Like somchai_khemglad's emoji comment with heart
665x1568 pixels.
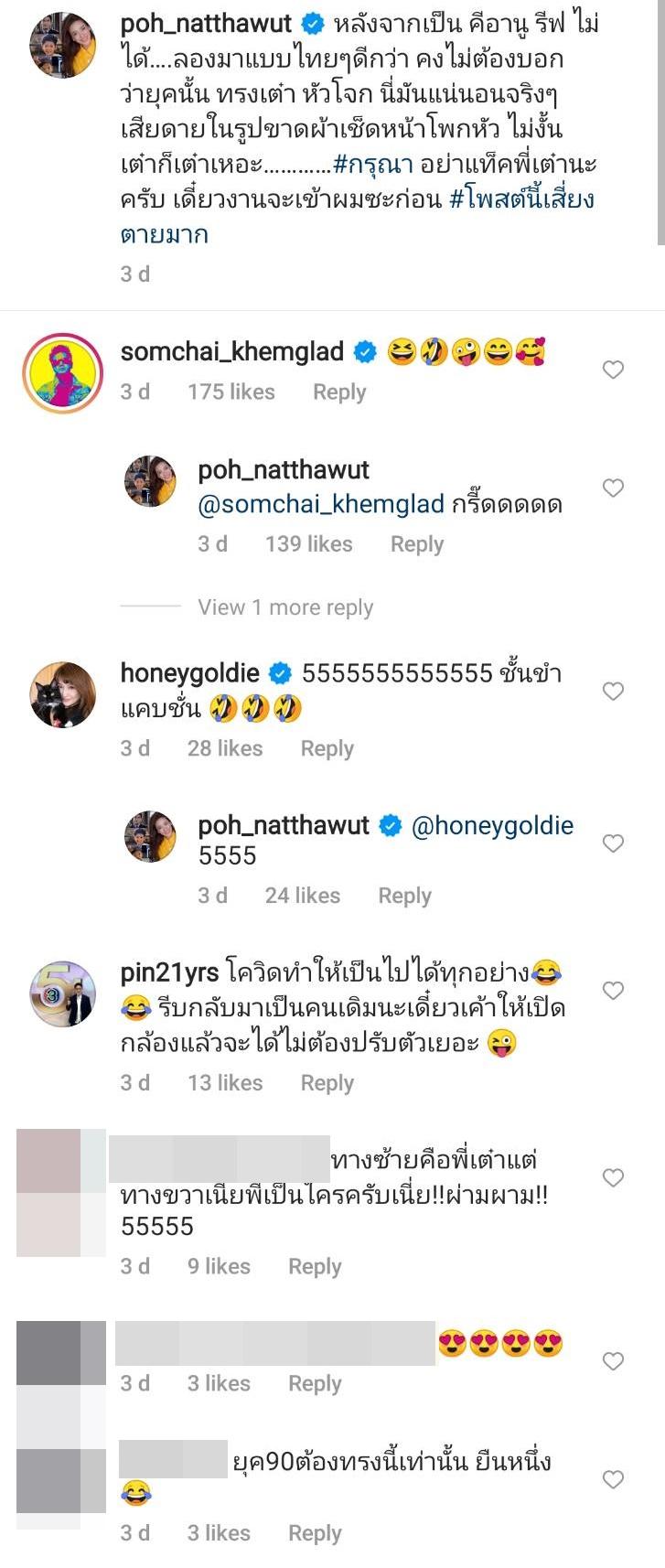(613, 370)
